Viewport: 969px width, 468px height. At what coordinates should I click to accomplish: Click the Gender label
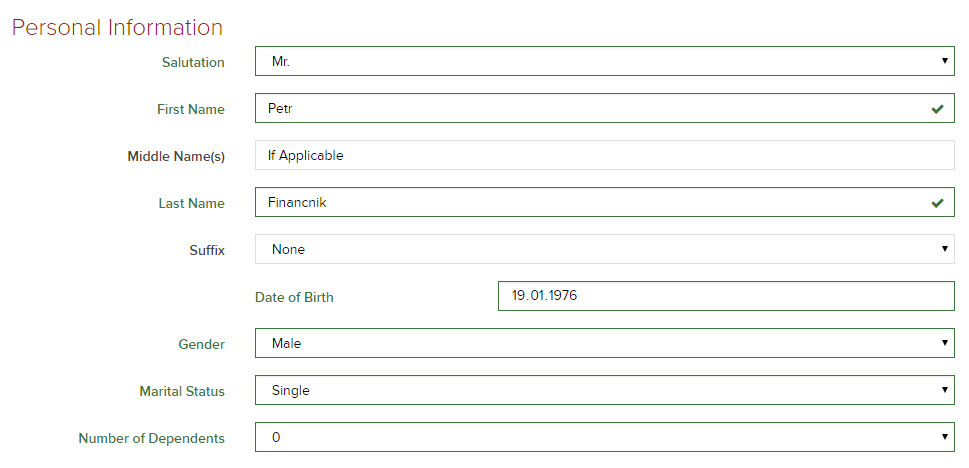(x=202, y=344)
